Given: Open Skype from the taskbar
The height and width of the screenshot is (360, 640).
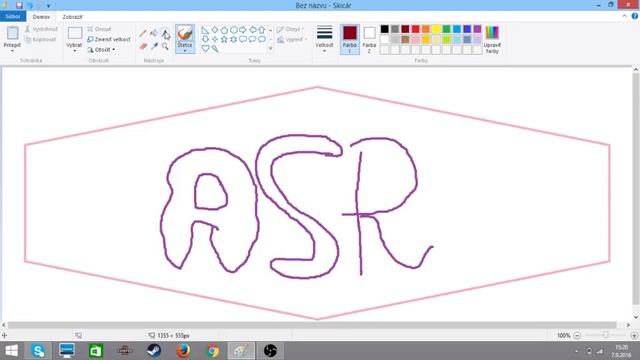Looking at the screenshot, I should [38, 351].
